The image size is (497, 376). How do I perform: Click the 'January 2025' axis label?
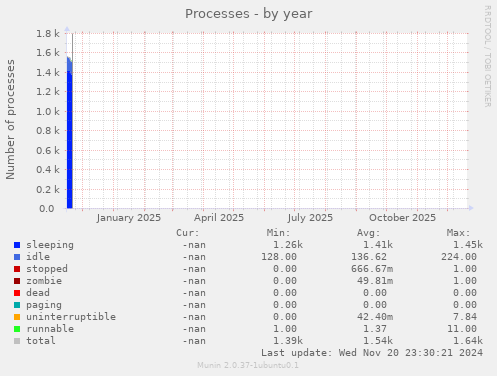pyautogui.click(x=129, y=218)
